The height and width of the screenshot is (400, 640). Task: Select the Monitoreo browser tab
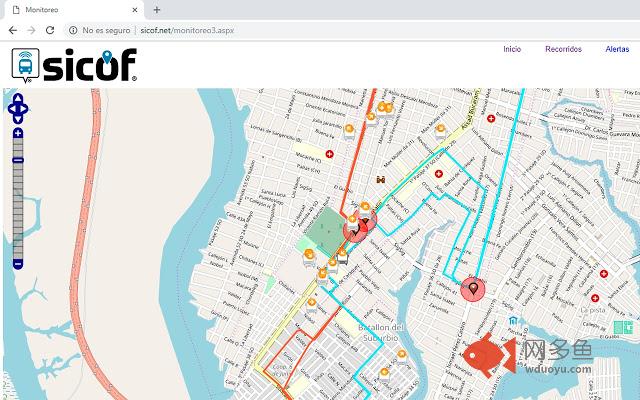point(73,10)
